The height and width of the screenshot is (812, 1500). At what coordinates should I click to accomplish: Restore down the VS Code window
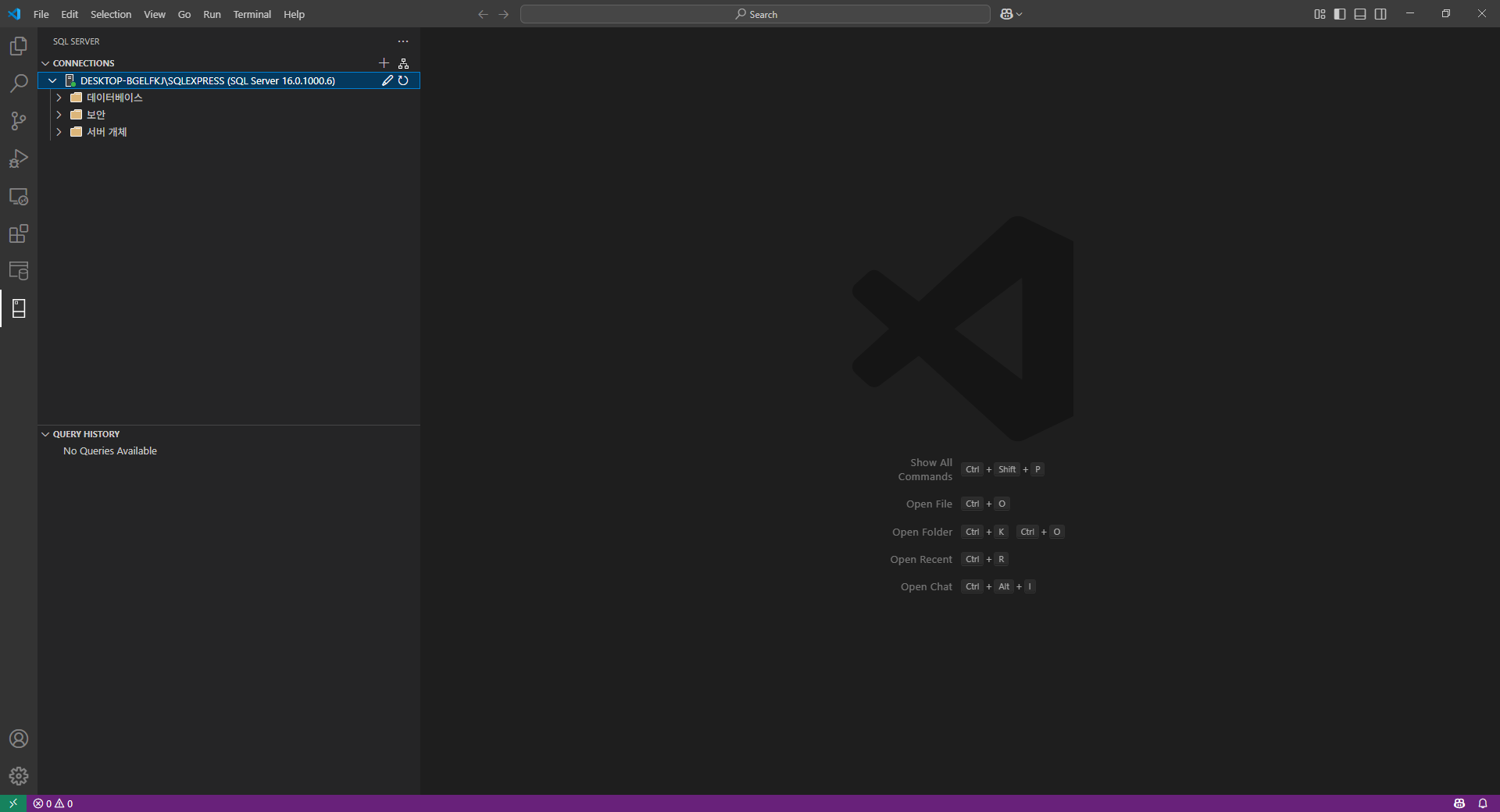pyautogui.click(x=1446, y=14)
